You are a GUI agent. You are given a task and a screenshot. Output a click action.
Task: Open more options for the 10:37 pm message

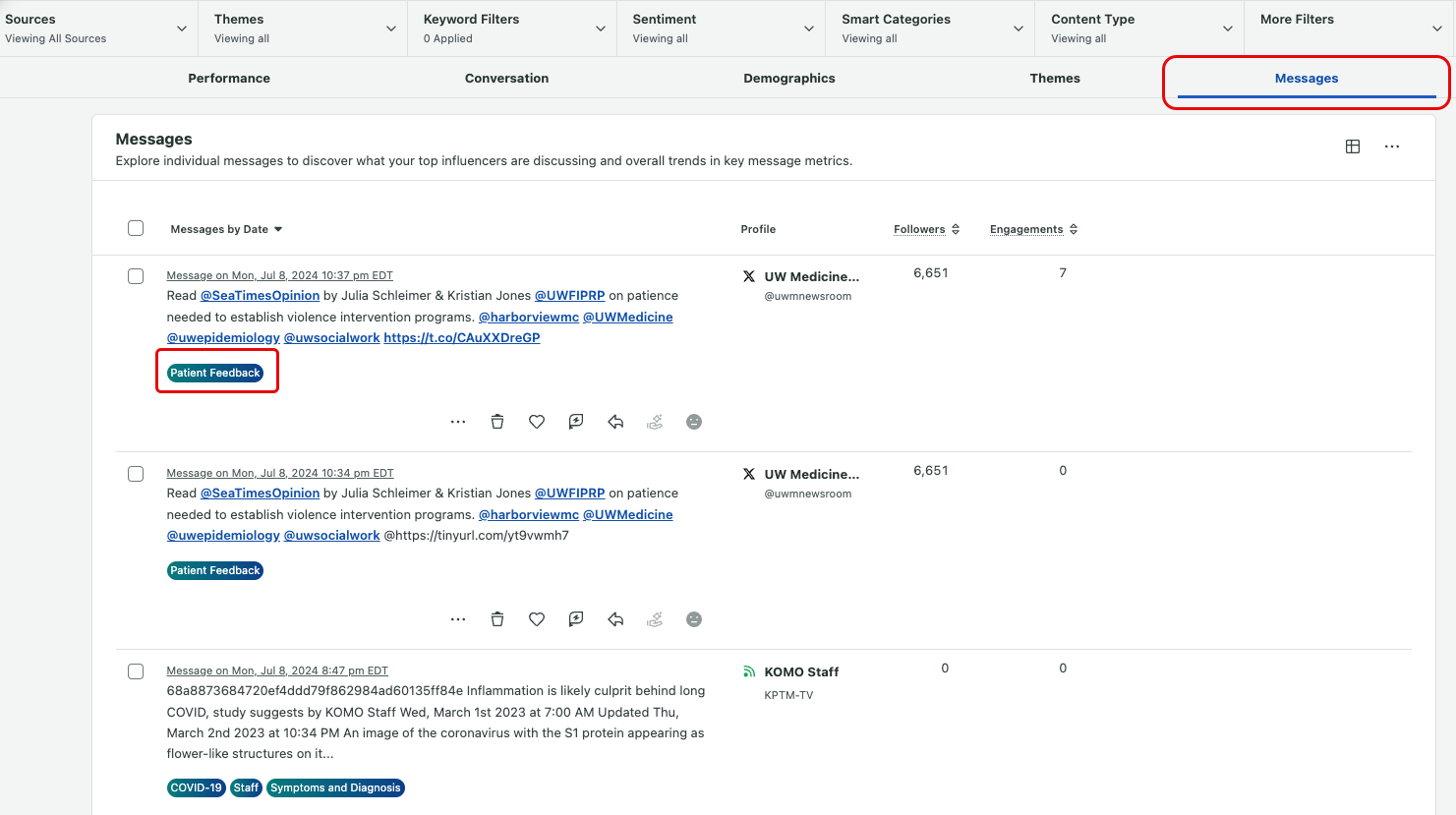point(458,422)
